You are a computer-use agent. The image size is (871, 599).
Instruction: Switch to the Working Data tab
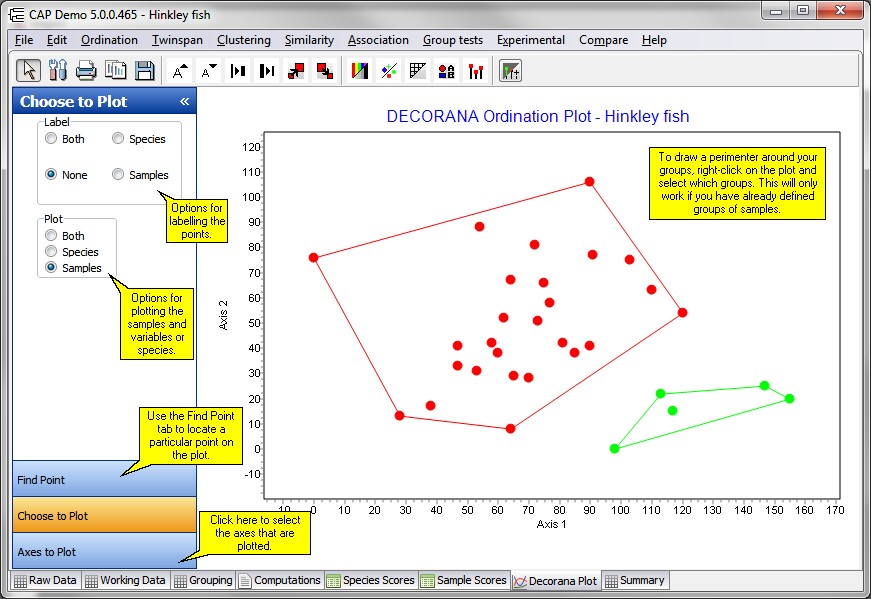[126, 580]
